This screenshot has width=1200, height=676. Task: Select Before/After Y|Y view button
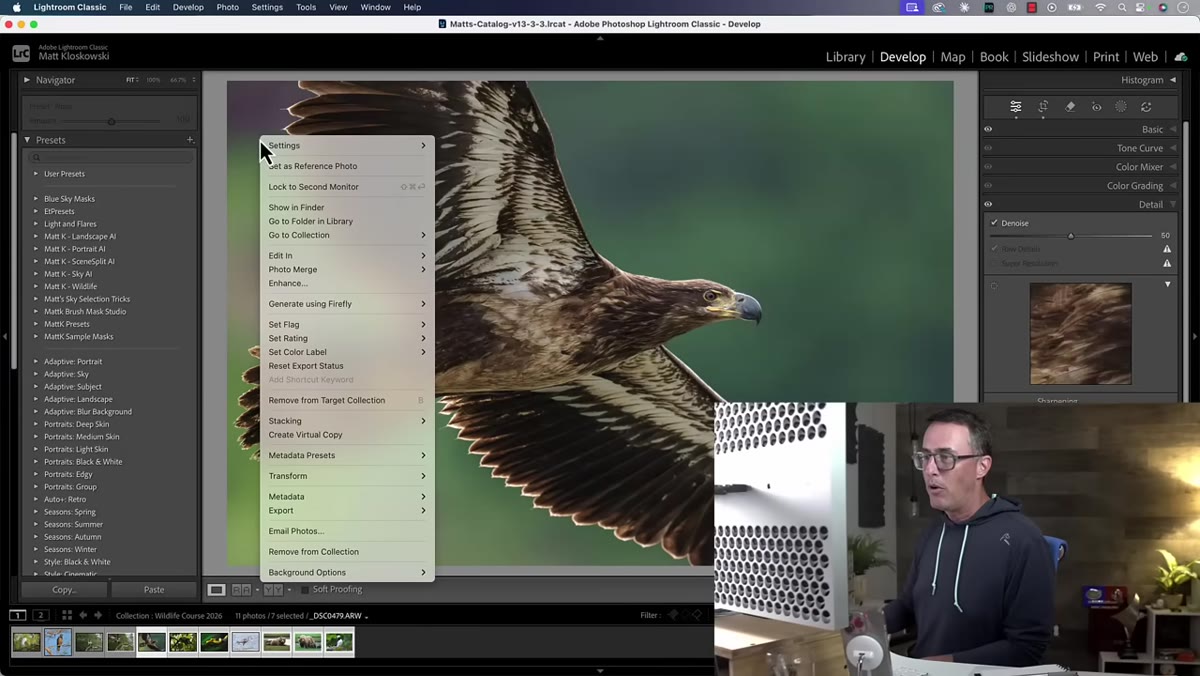pos(272,590)
